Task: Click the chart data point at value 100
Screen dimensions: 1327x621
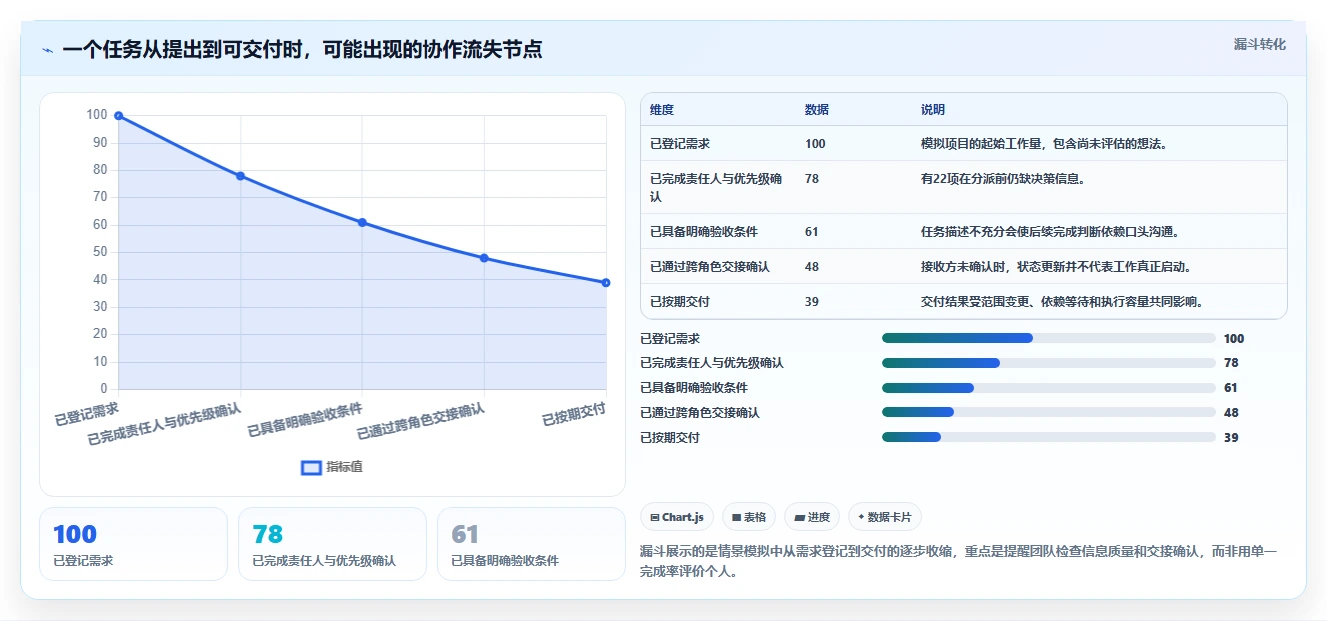Action: click(x=119, y=116)
